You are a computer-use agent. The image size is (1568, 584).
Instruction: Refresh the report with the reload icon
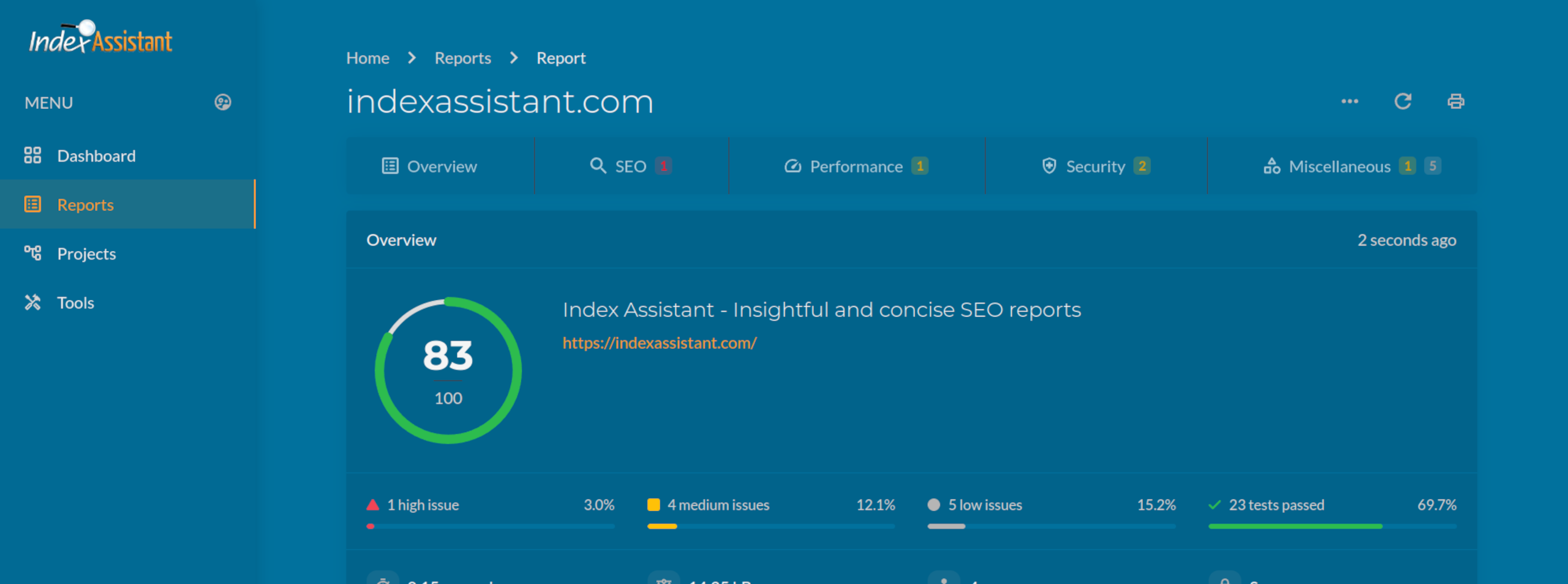(1403, 102)
